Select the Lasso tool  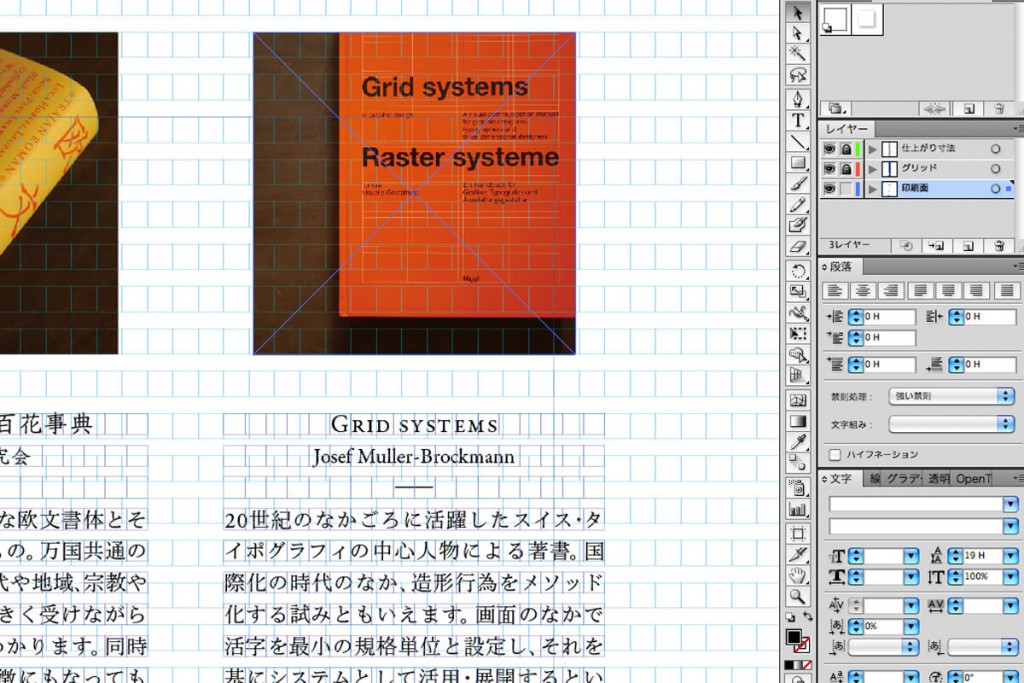coord(797,75)
